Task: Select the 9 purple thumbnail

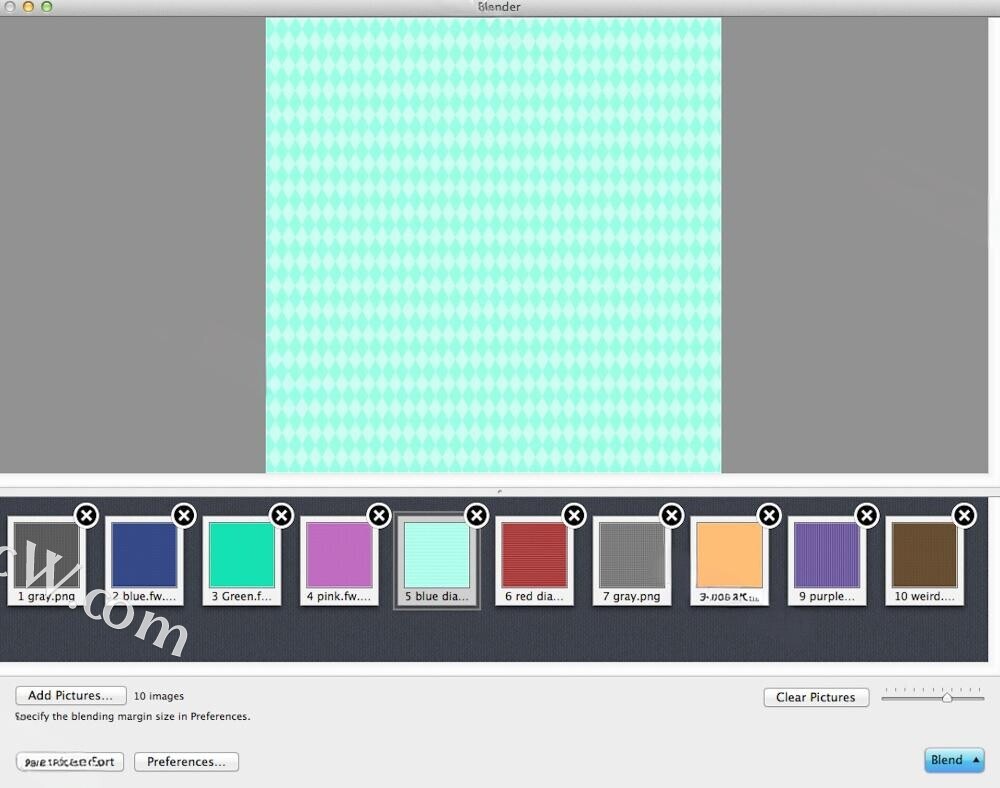Action: [x=827, y=561]
